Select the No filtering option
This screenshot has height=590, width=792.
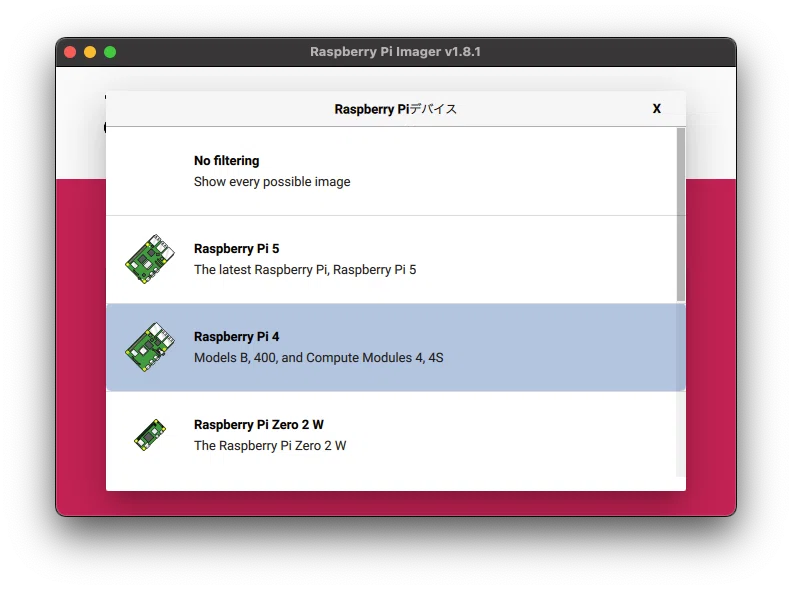point(392,171)
